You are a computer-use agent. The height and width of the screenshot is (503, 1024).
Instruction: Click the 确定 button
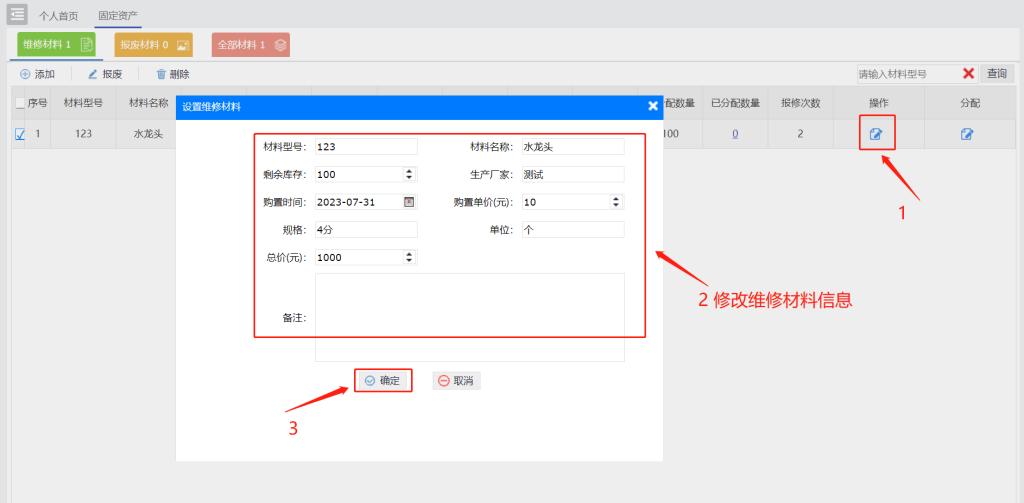[383, 380]
